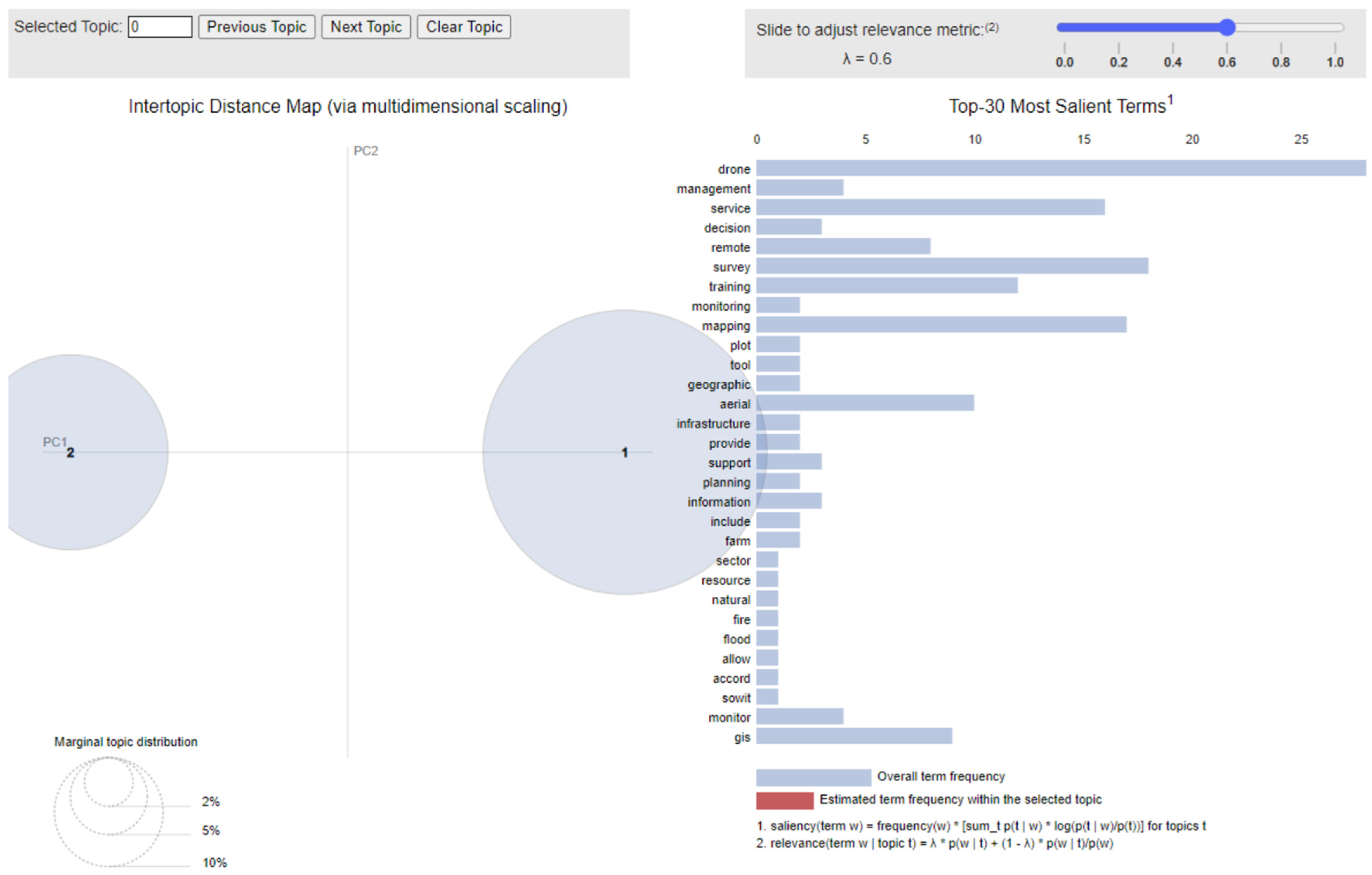Click the Next Topic button
Viewport: 1372px width, 875px height.
(366, 27)
